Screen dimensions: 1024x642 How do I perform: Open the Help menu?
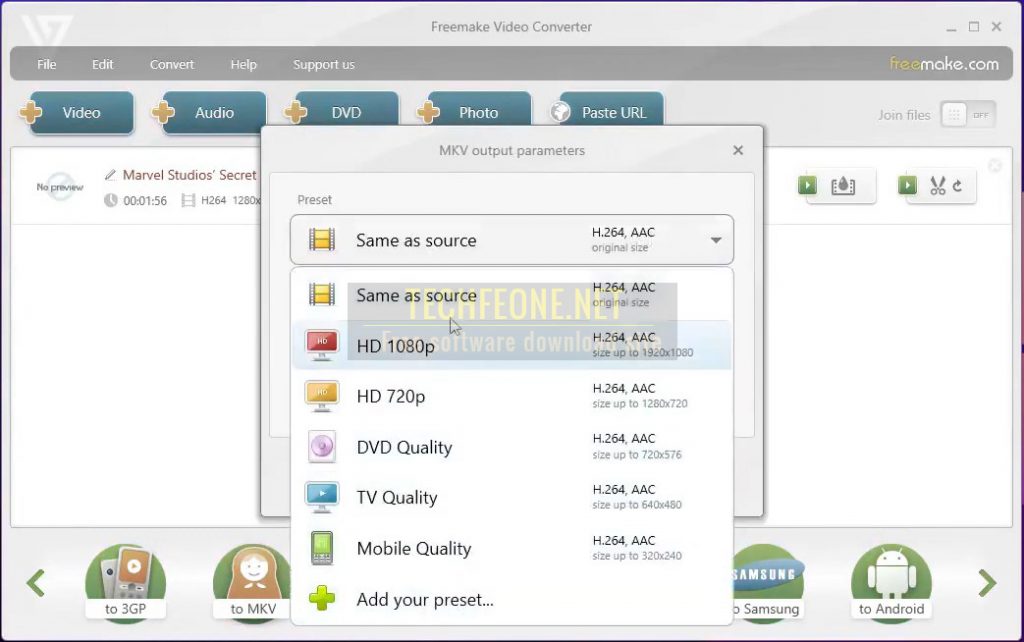click(243, 64)
